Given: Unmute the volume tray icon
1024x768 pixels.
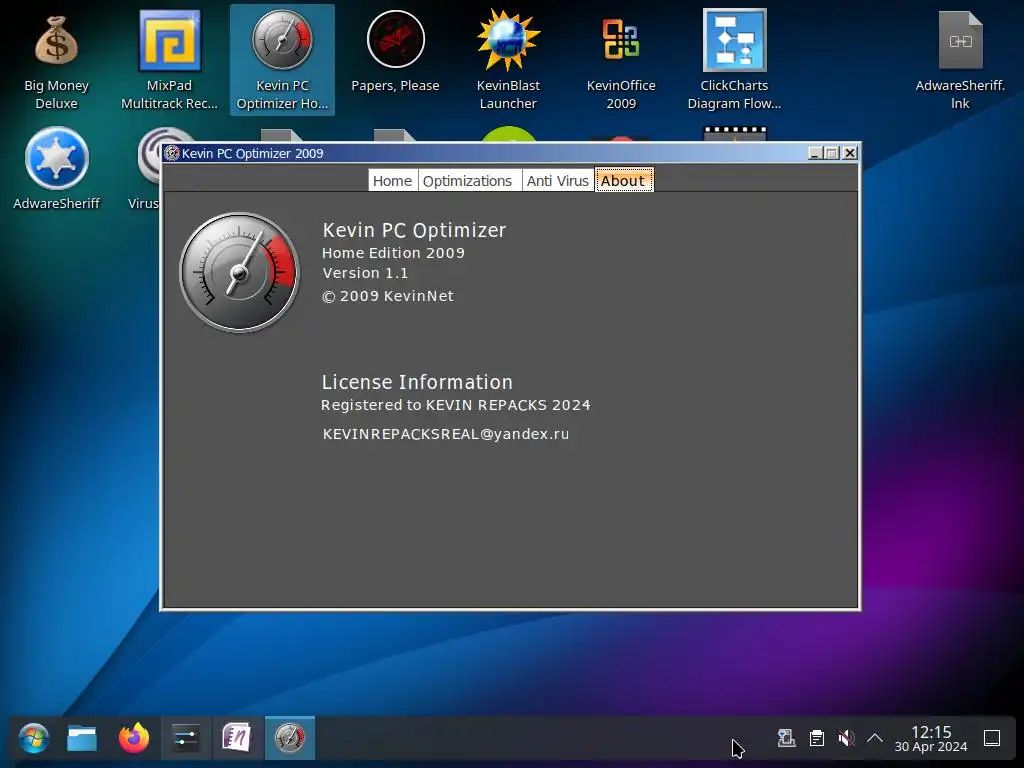Looking at the screenshot, I should pyautogui.click(x=846, y=739).
